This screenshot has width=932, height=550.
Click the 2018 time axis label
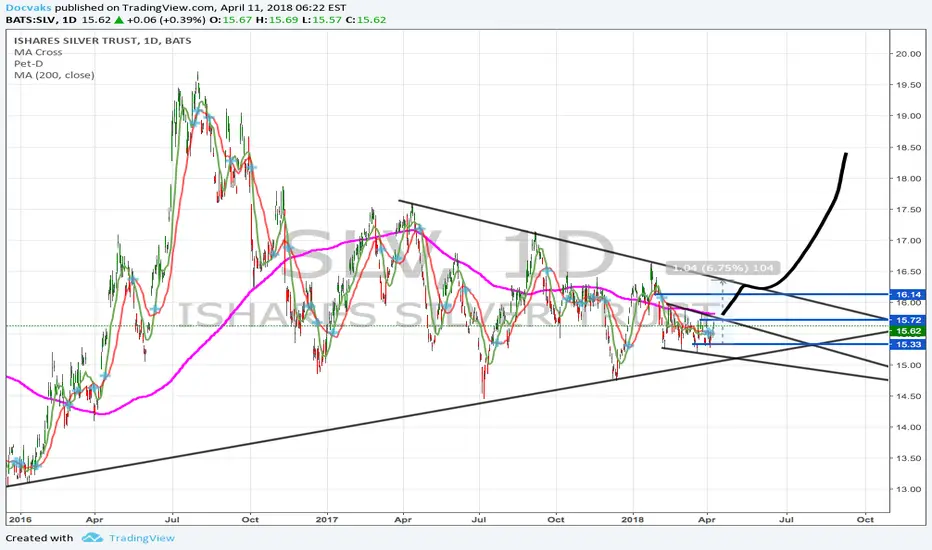[x=633, y=519]
